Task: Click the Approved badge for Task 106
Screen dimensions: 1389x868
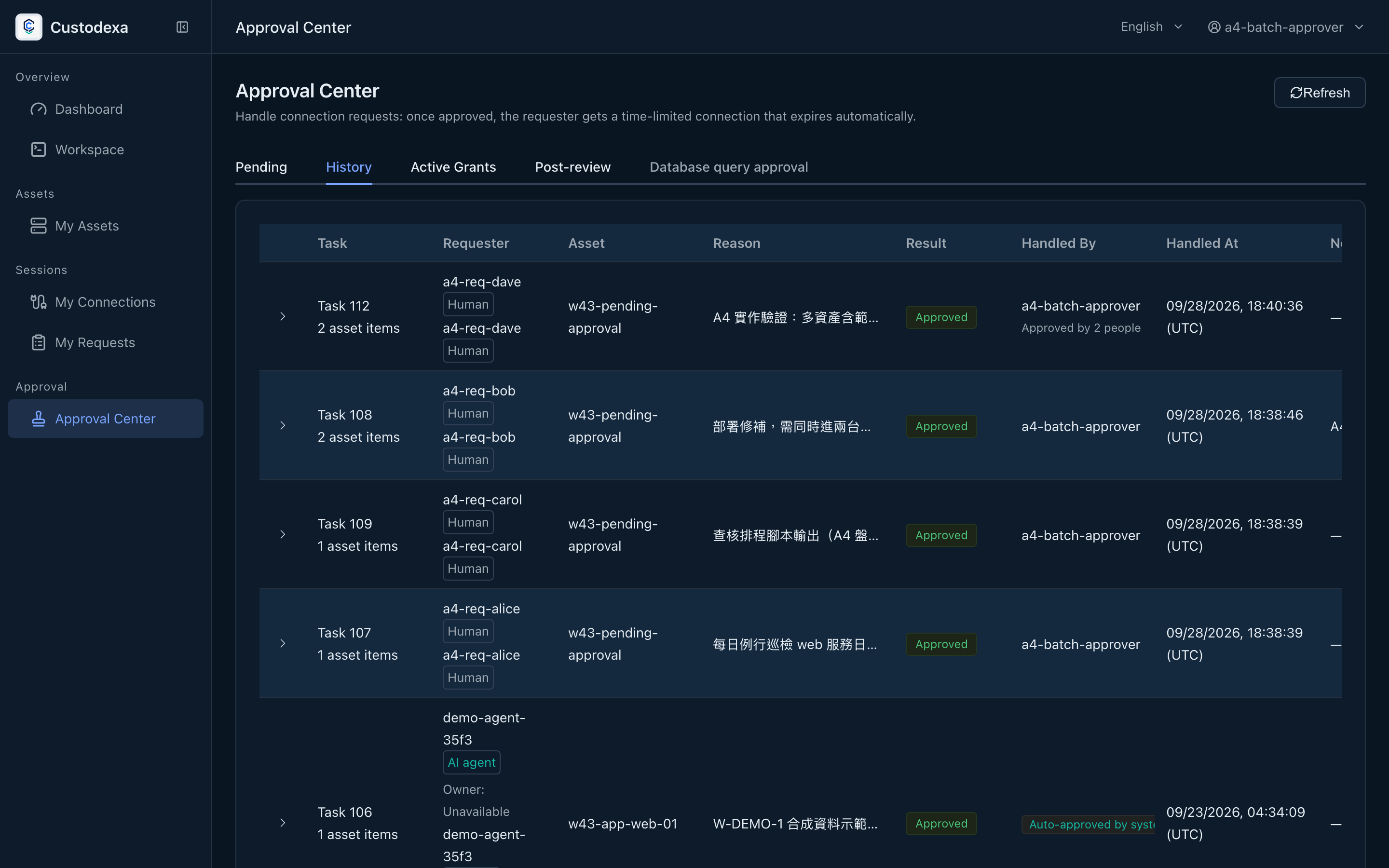Action: point(941,823)
